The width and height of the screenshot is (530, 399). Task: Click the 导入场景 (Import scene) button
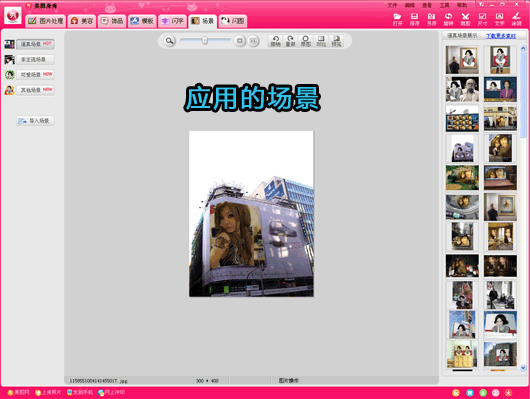[x=35, y=121]
